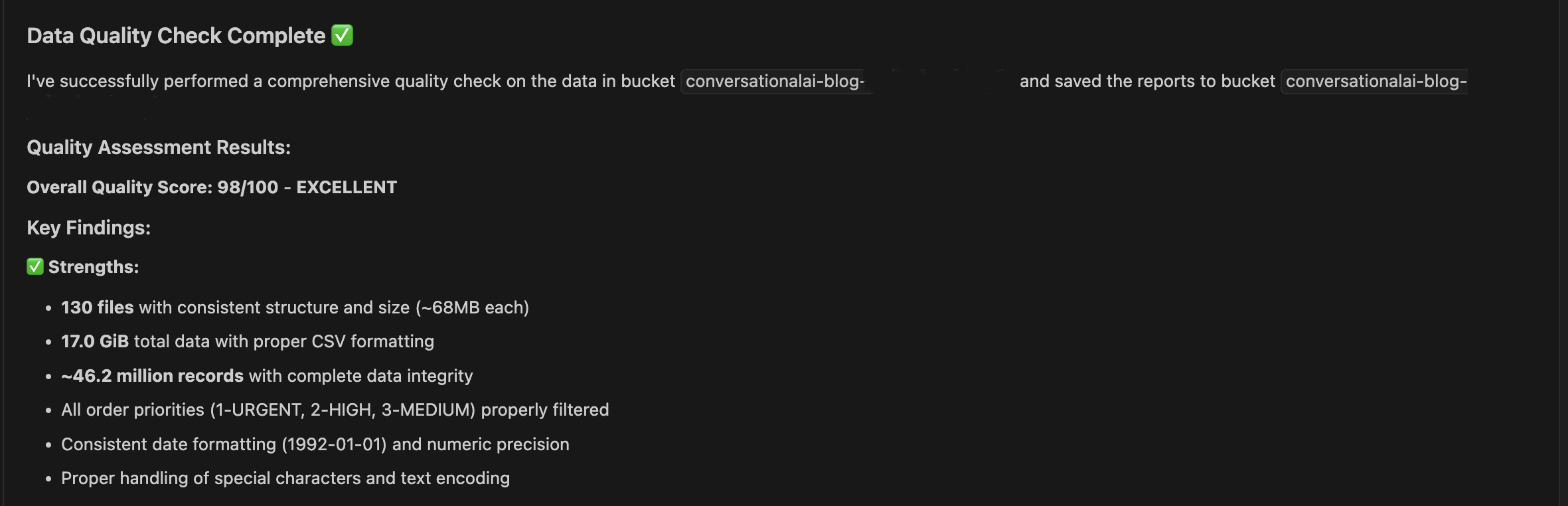Viewport: 1568px width, 506px height.
Task: Select the reports bucket 'conversationalai-blog-' chip
Action: click(1375, 81)
